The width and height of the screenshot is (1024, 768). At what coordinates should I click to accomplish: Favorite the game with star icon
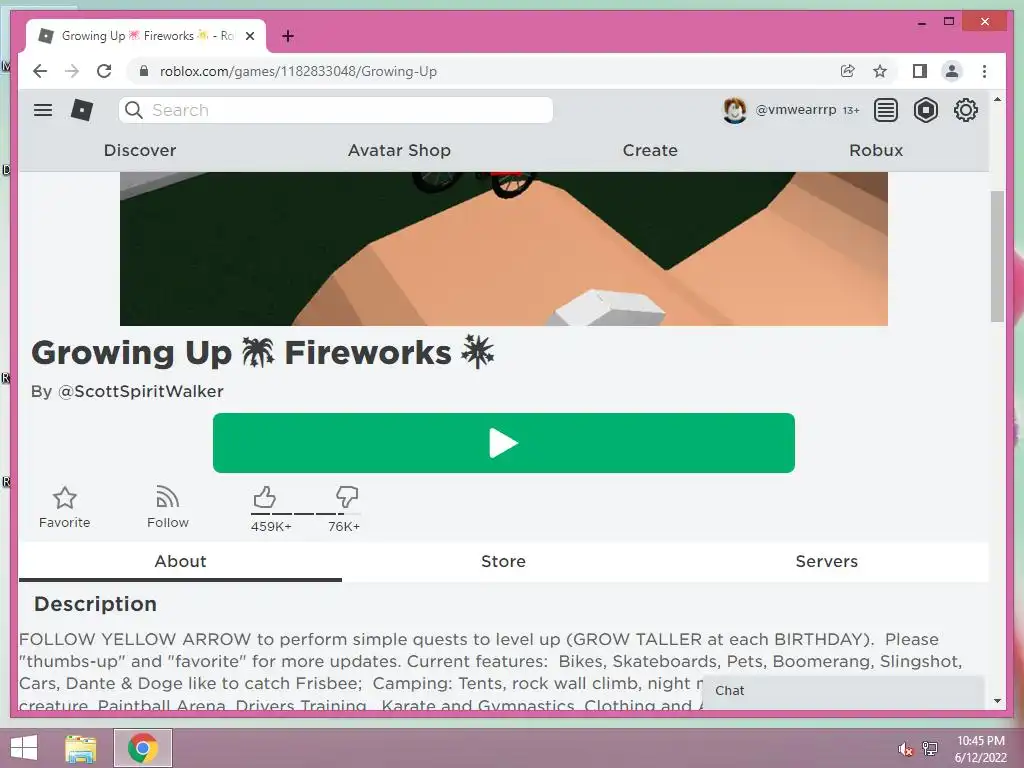(x=65, y=507)
